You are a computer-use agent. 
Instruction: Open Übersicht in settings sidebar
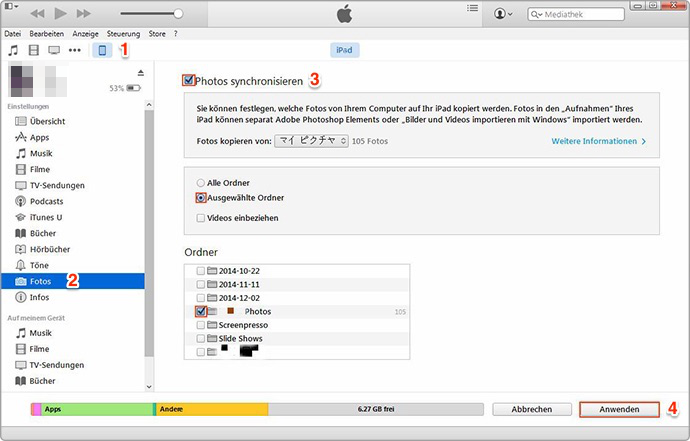pyautogui.click(x=73, y=121)
